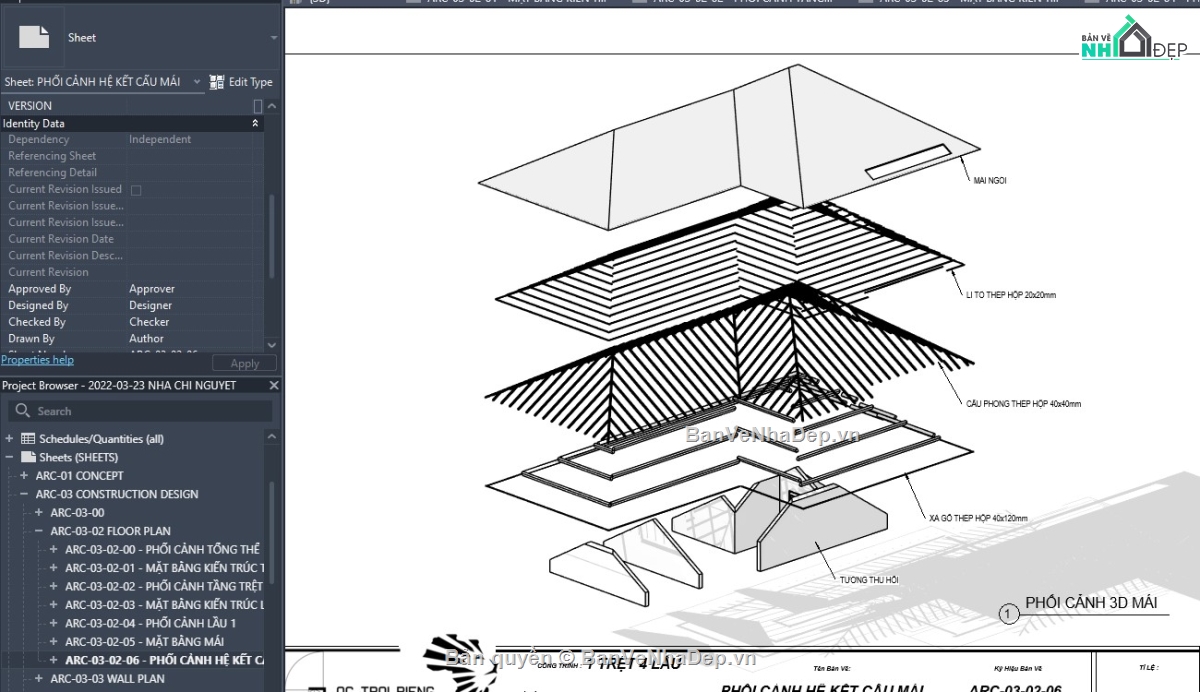Screen dimensions: 1200x692
Task: Select the ARC-01 CONCEPT tree item
Action: click(x=80, y=476)
